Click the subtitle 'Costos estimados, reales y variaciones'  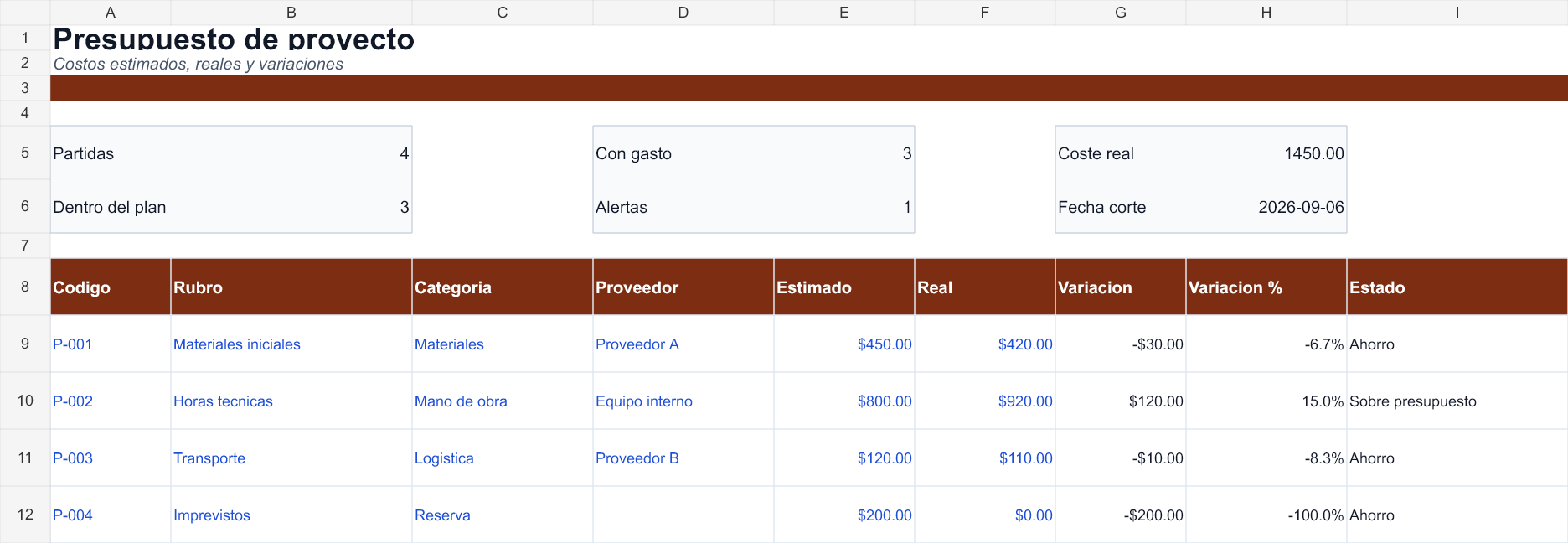(199, 64)
